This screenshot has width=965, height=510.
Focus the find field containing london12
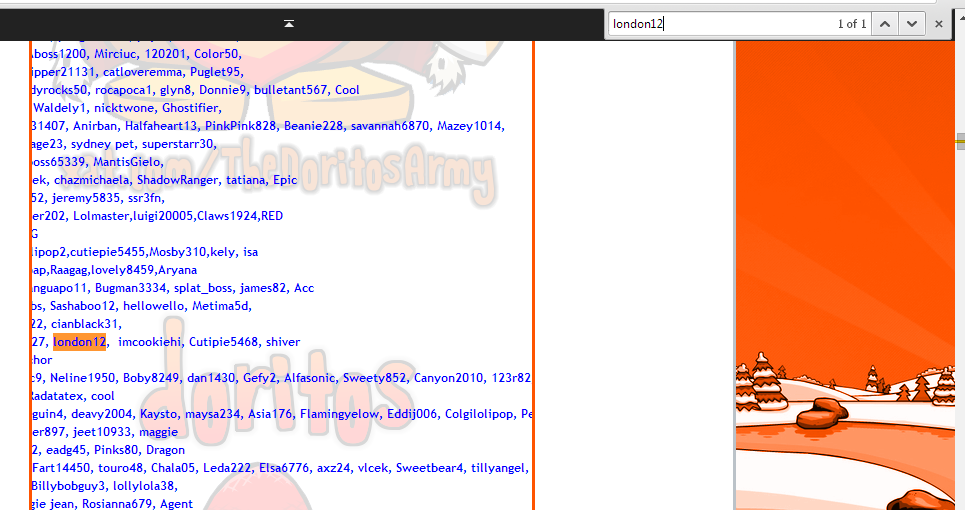(720, 23)
